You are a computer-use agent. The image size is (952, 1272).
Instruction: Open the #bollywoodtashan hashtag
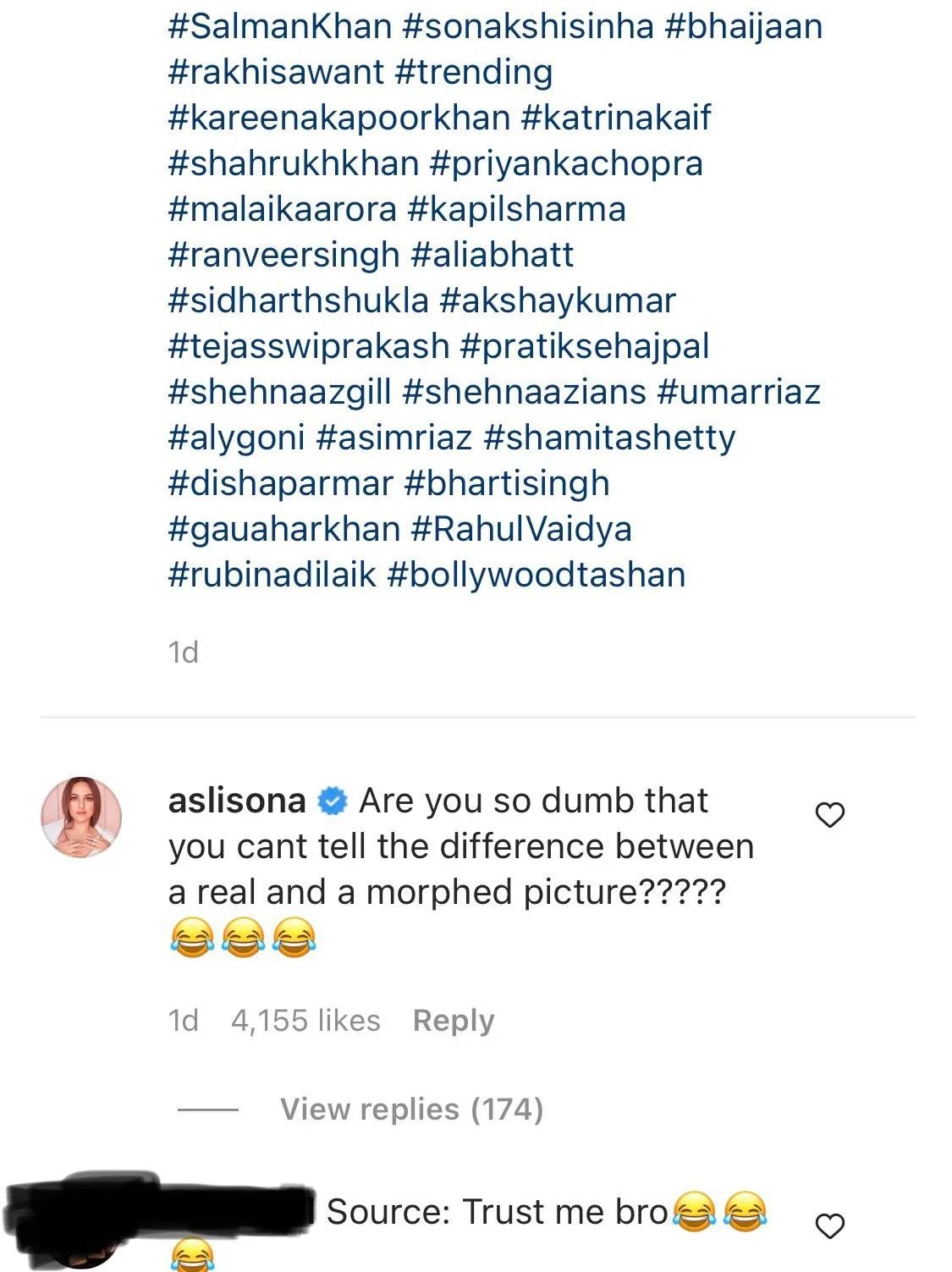coord(536,575)
